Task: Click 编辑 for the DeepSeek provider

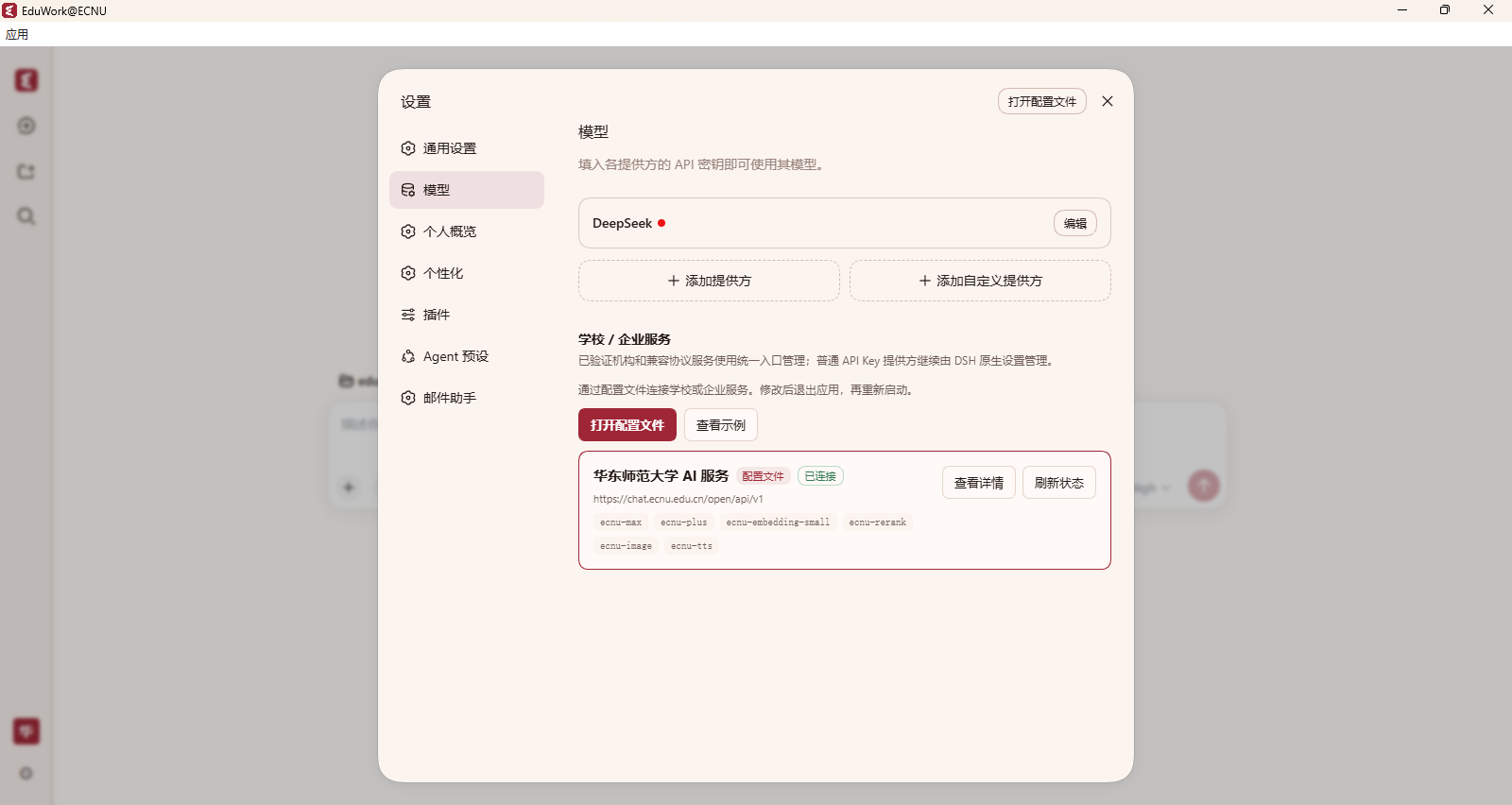Action: pos(1075,223)
